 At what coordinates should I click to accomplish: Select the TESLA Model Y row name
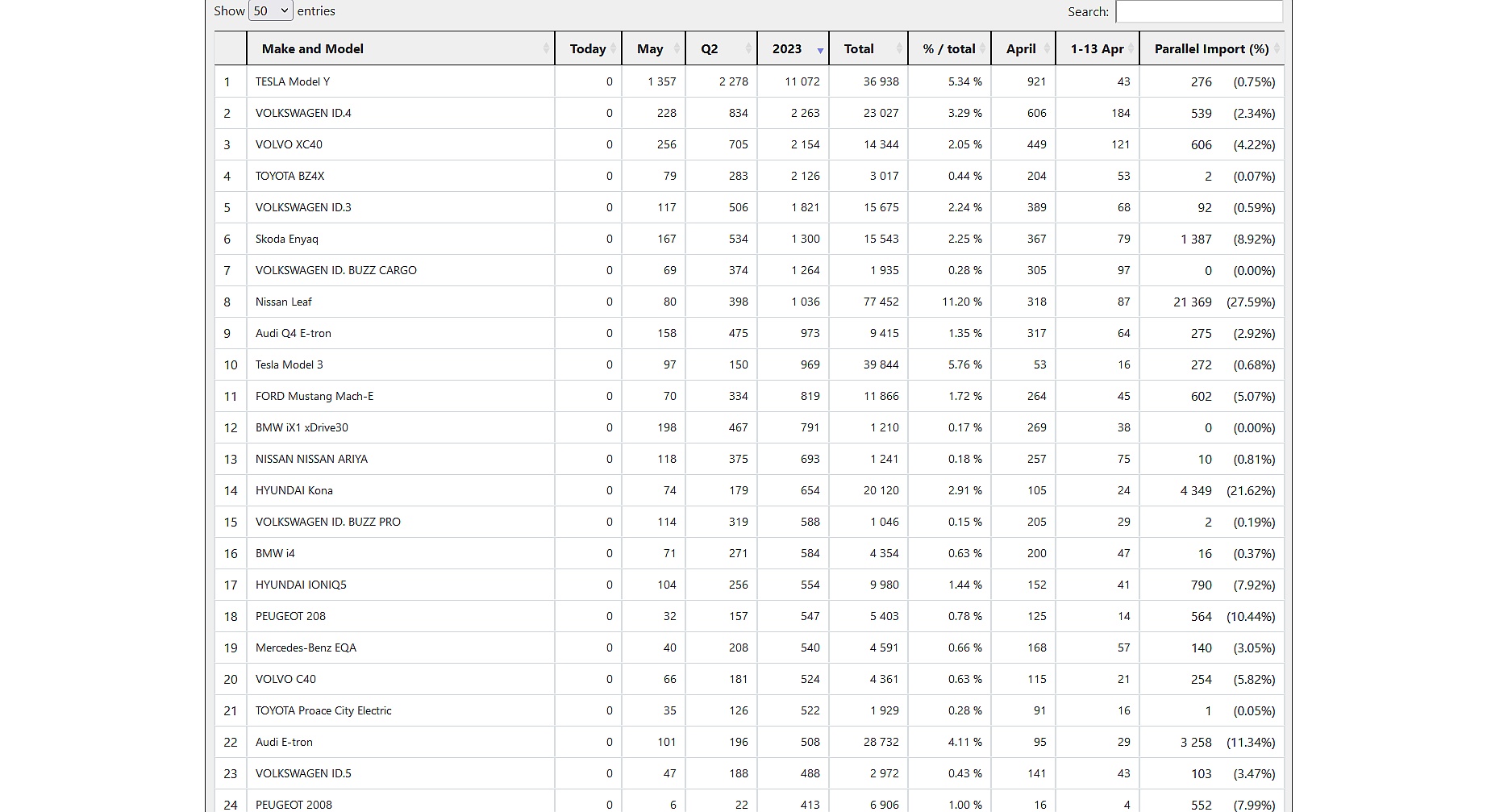tap(293, 81)
